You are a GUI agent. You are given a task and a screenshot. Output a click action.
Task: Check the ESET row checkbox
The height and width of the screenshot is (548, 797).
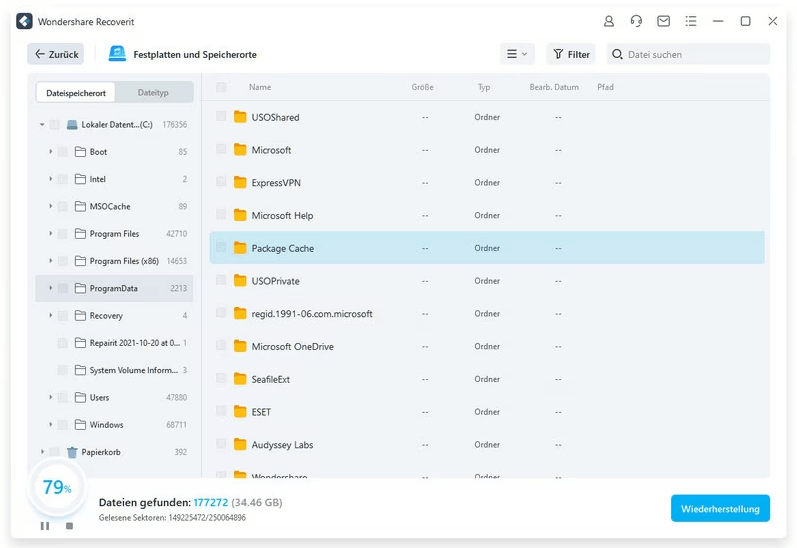click(x=221, y=411)
